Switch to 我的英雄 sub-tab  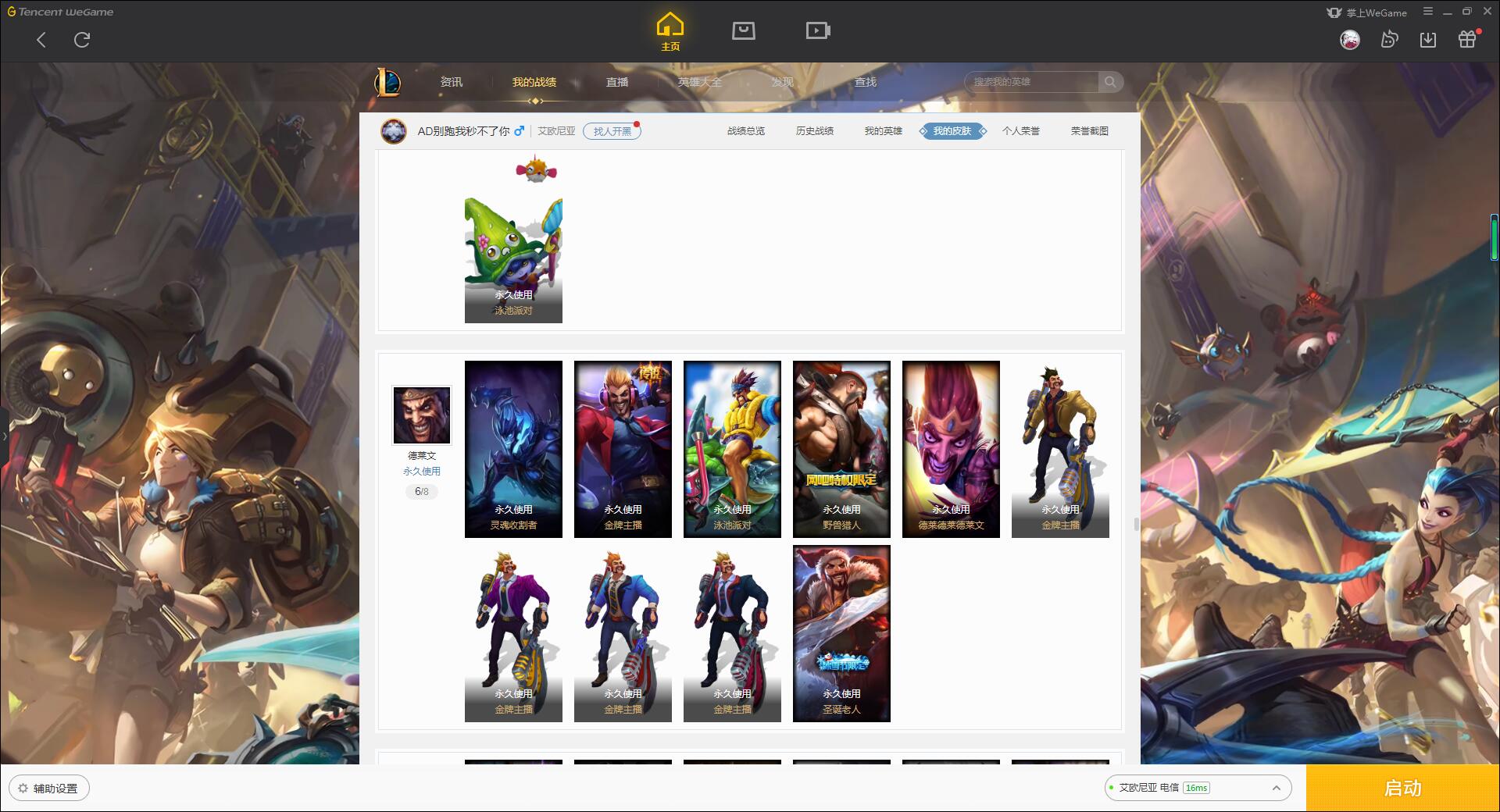point(884,131)
